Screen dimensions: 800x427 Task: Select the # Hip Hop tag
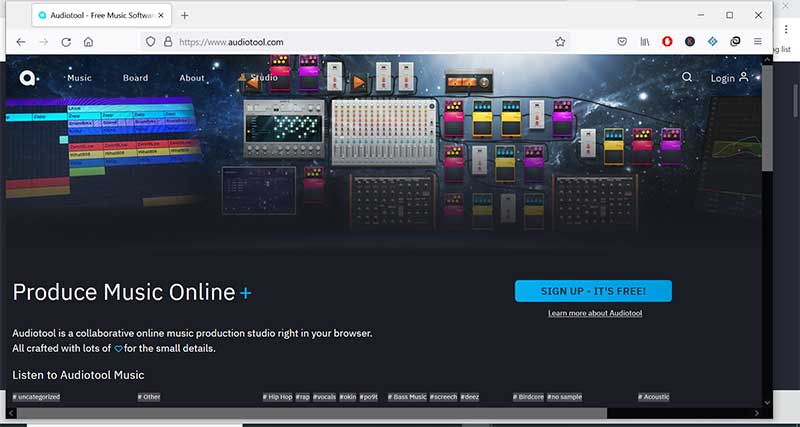(278, 397)
